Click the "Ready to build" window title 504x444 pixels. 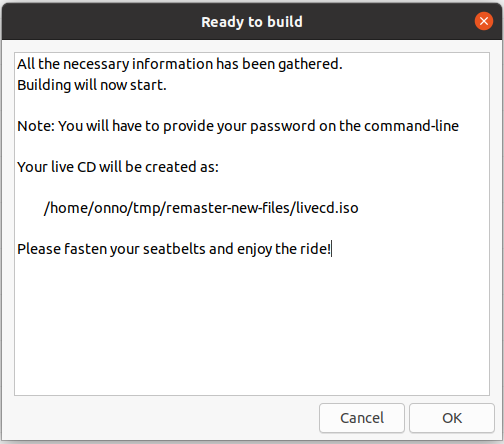(x=252, y=22)
